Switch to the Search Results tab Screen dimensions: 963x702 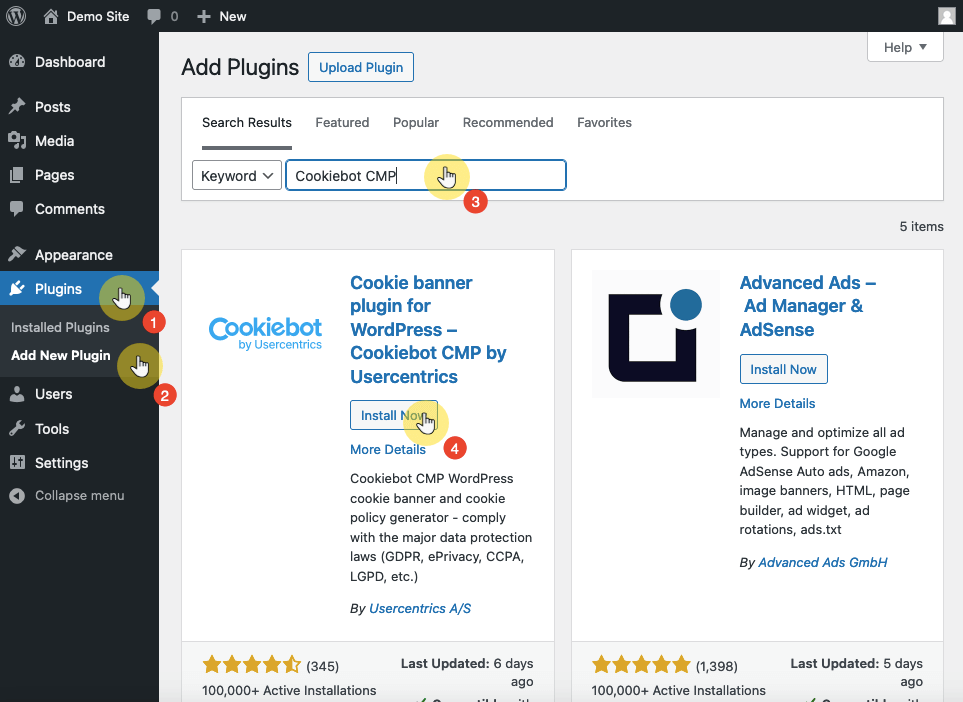click(247, 123)
